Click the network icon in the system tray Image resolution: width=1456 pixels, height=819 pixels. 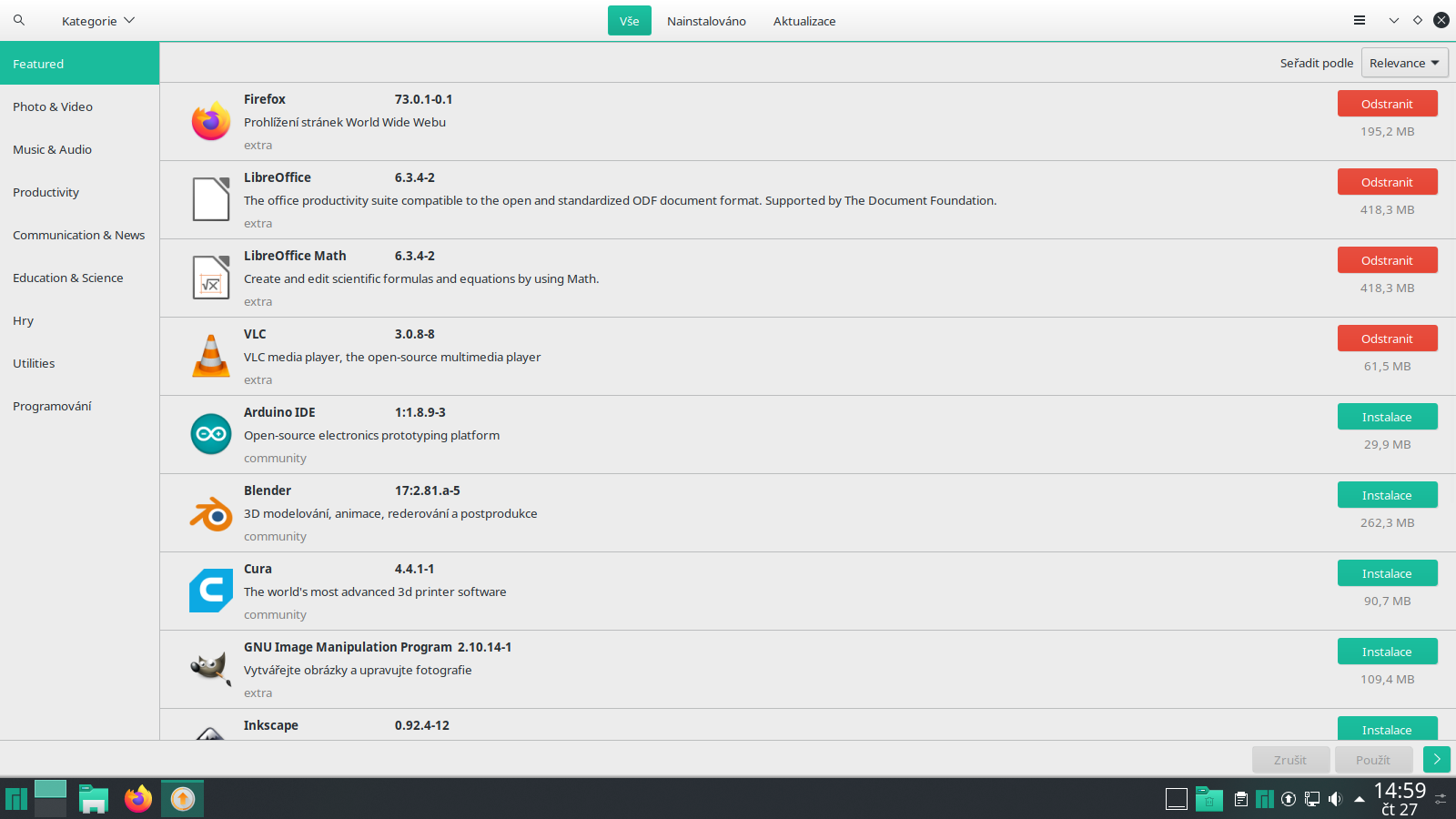pos(1311,799)
